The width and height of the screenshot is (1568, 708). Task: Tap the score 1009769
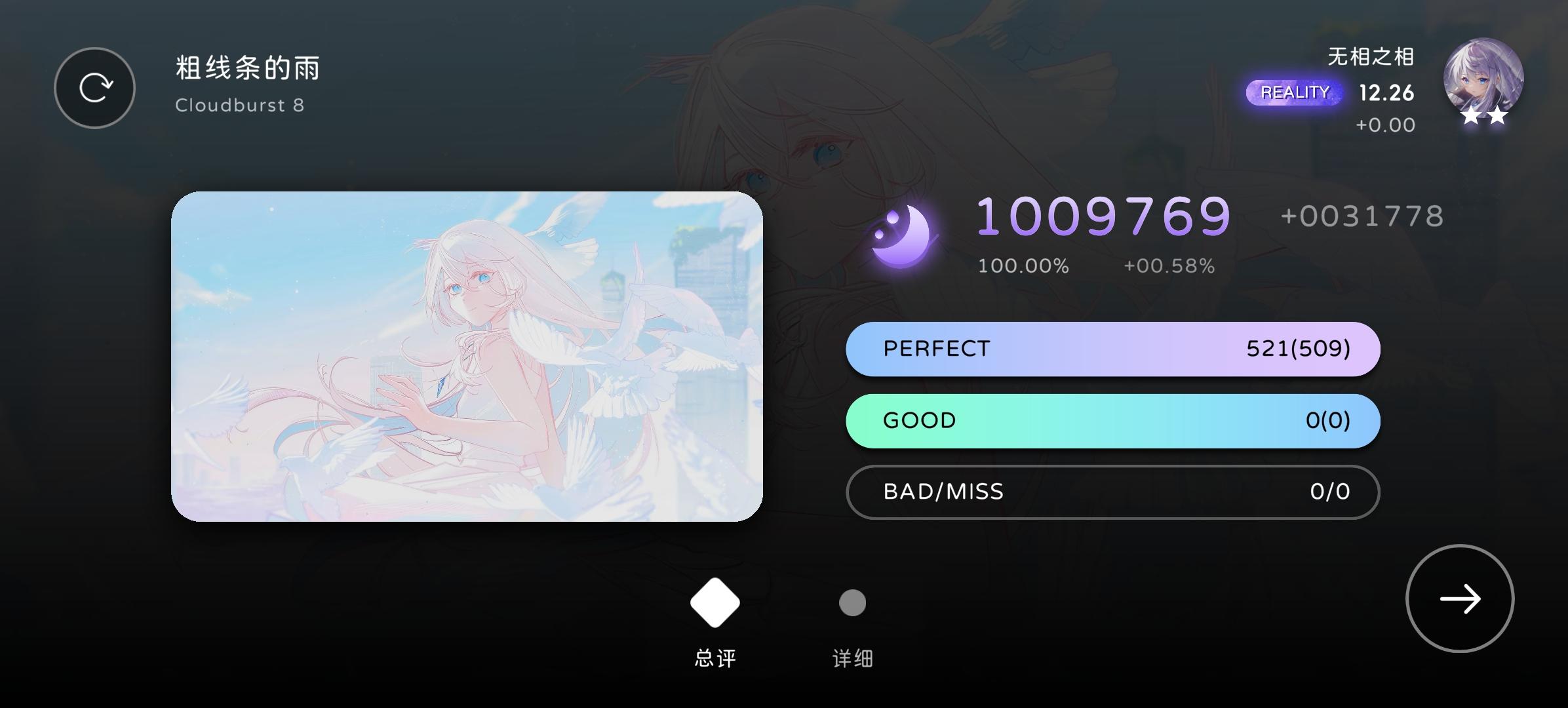[x=1104, y=216]
